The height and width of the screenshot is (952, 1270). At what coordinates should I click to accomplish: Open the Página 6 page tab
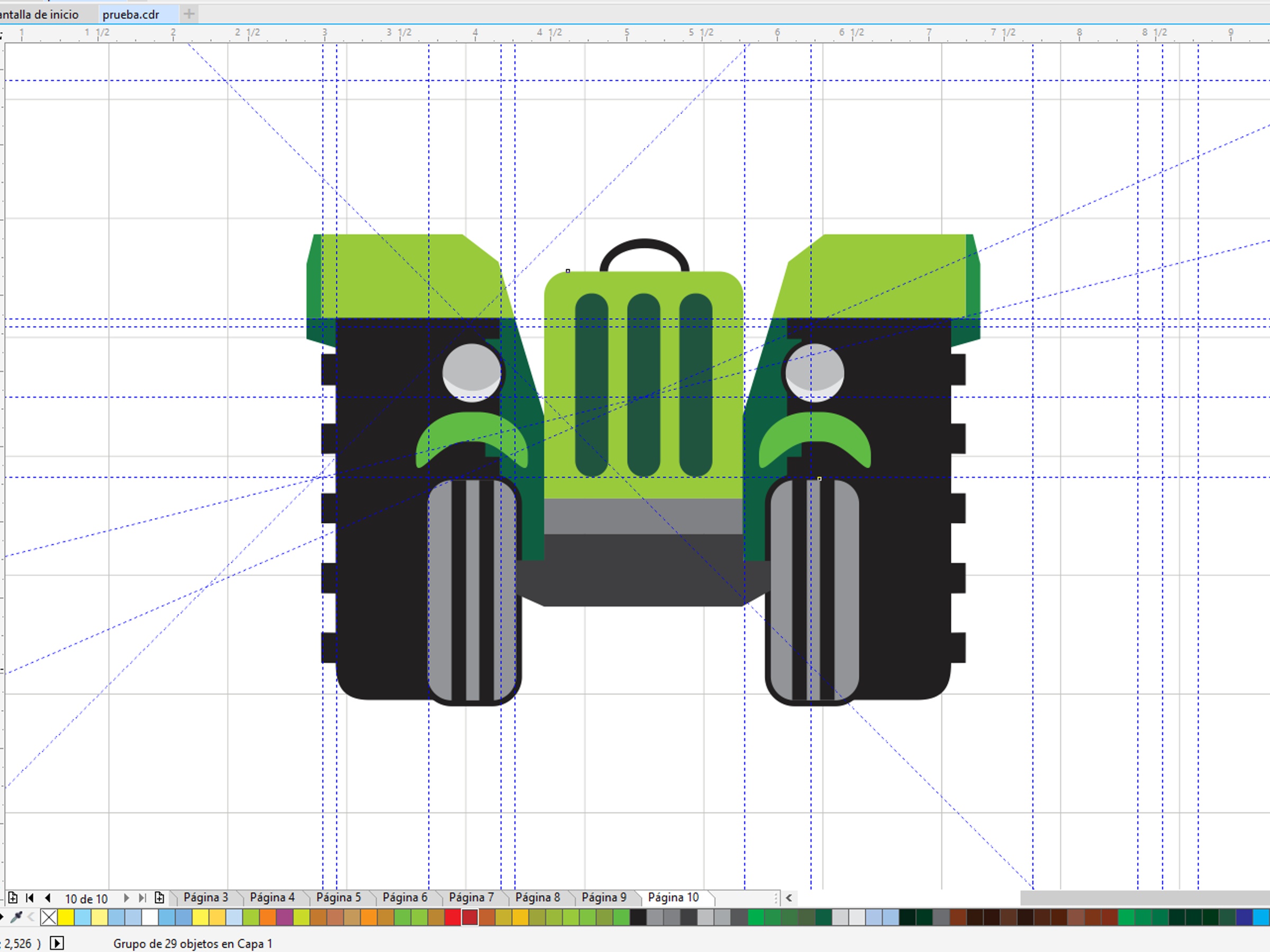[x=405, y=898]
